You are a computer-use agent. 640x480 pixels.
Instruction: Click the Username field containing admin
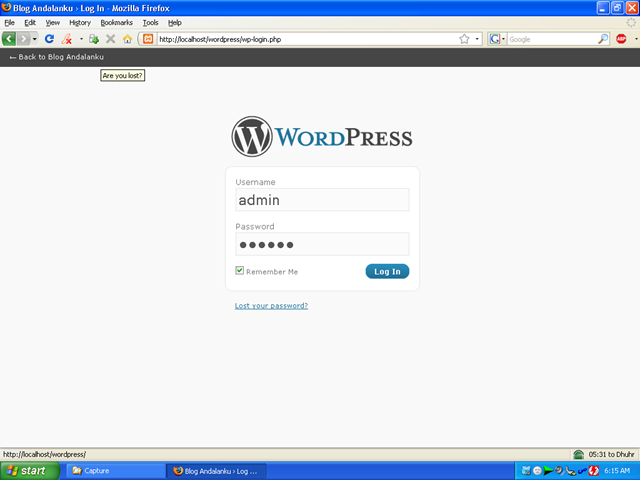[x=322, y=200]
